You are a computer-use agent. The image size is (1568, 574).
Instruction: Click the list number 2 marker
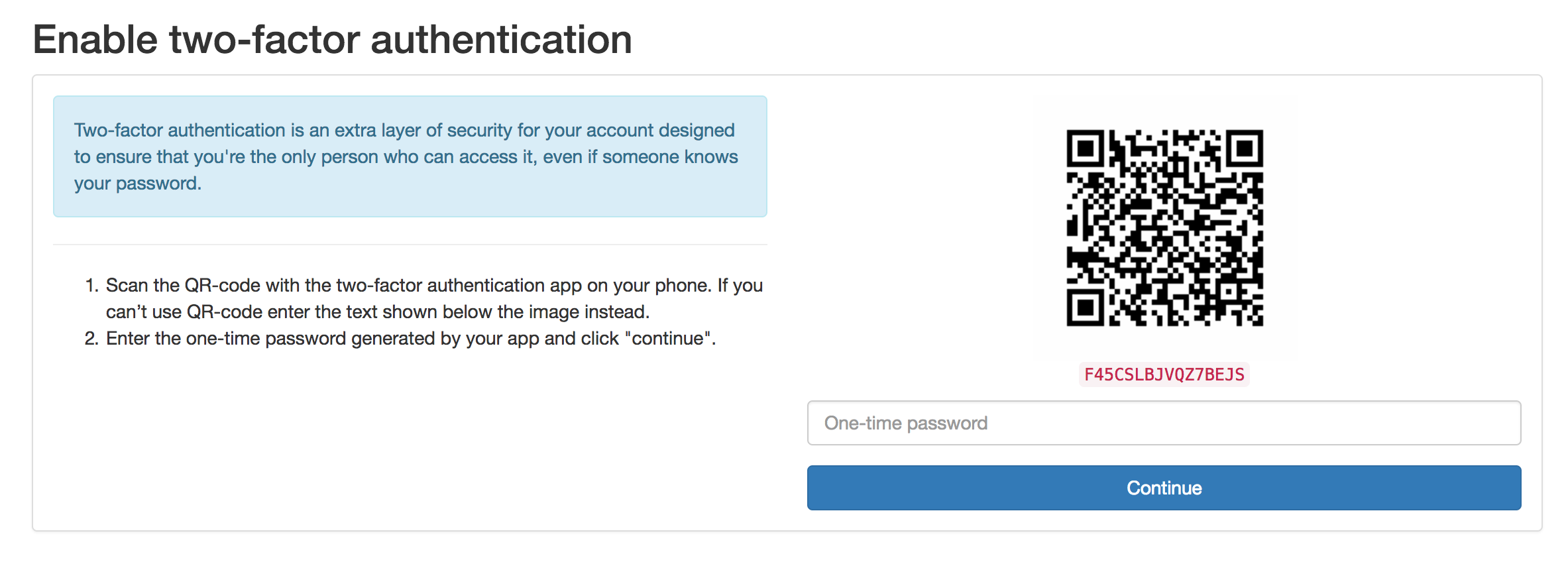pyautogui.click(x=91, y=339)
